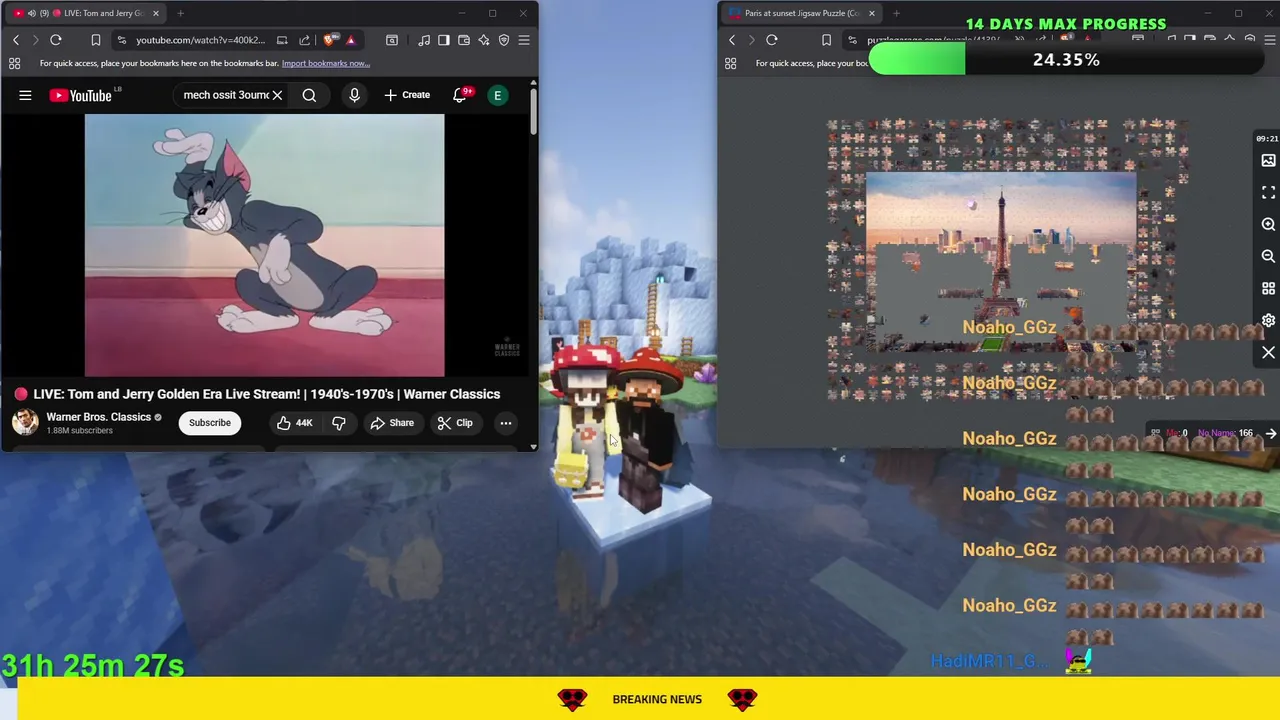Open cast/install icon in YouTube address bar
Screen dimensions: 1280x720
tap(282, 40)
